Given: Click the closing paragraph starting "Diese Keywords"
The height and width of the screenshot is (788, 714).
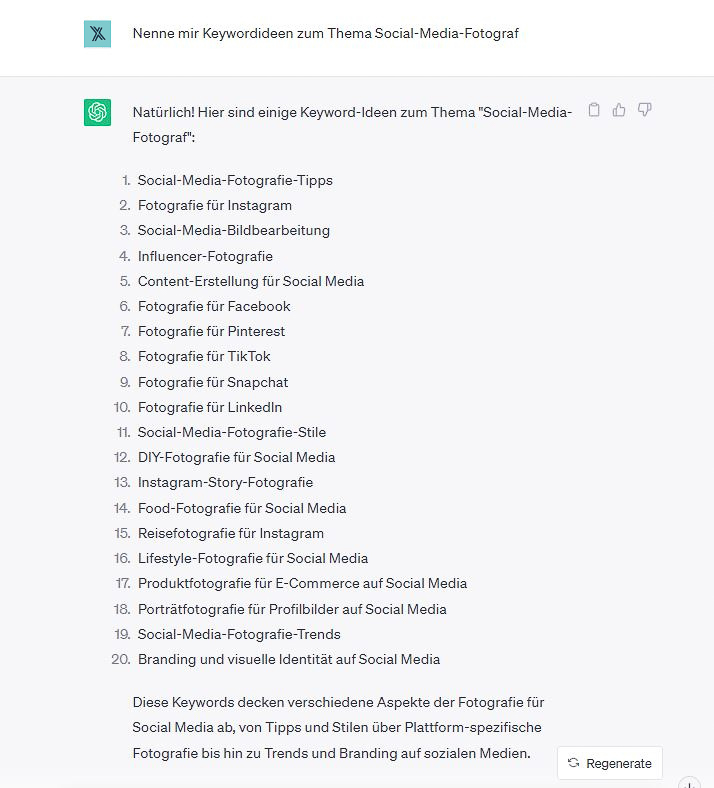Looking at the screenshot, I should [x=338, y=728].
